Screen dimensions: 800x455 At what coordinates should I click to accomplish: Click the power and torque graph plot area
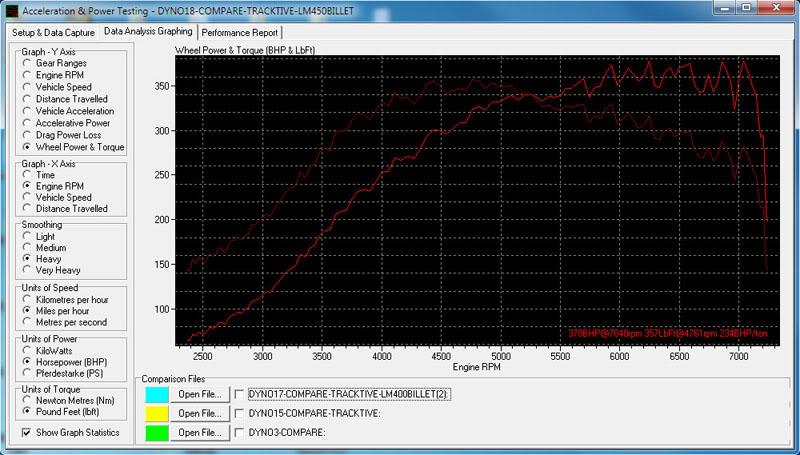pos(477,200)
